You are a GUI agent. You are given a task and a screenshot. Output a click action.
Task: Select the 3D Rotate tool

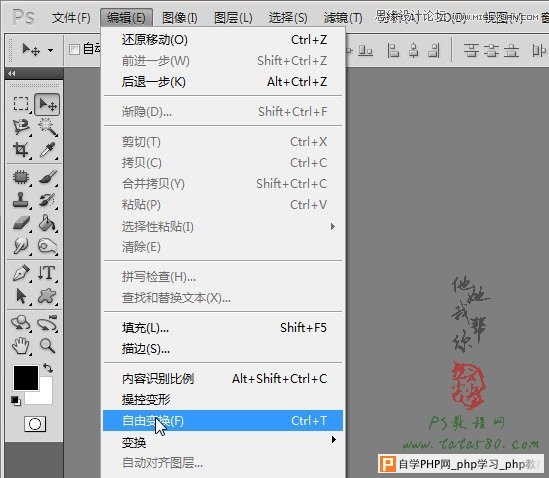[21, 323]
